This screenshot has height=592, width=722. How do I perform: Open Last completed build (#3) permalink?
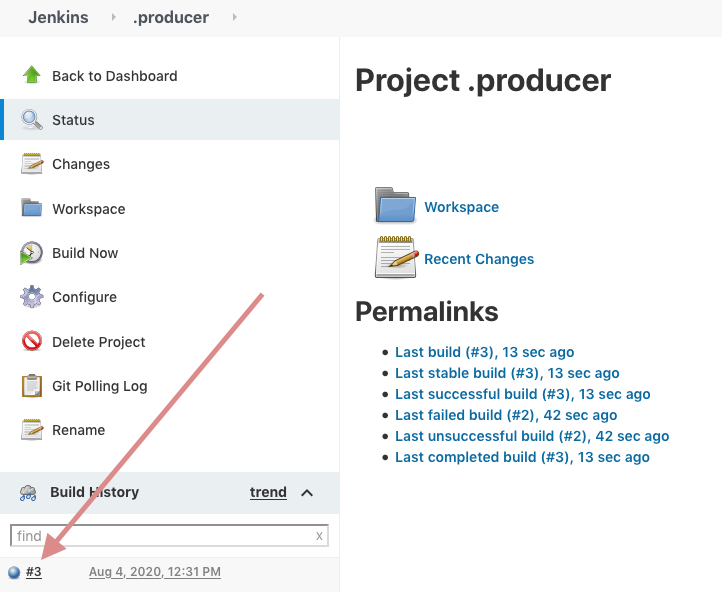point(522,457)
